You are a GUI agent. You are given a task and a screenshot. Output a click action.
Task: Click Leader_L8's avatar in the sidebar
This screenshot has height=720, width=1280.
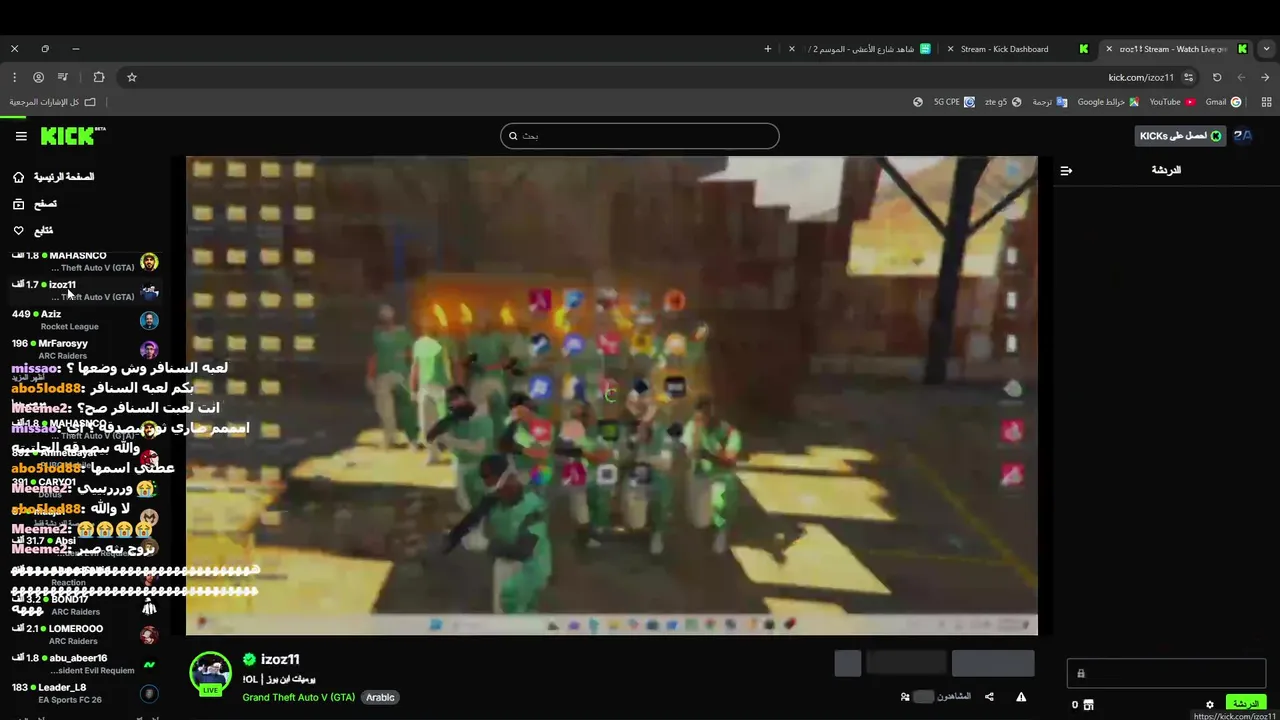(x=149, y=693)
